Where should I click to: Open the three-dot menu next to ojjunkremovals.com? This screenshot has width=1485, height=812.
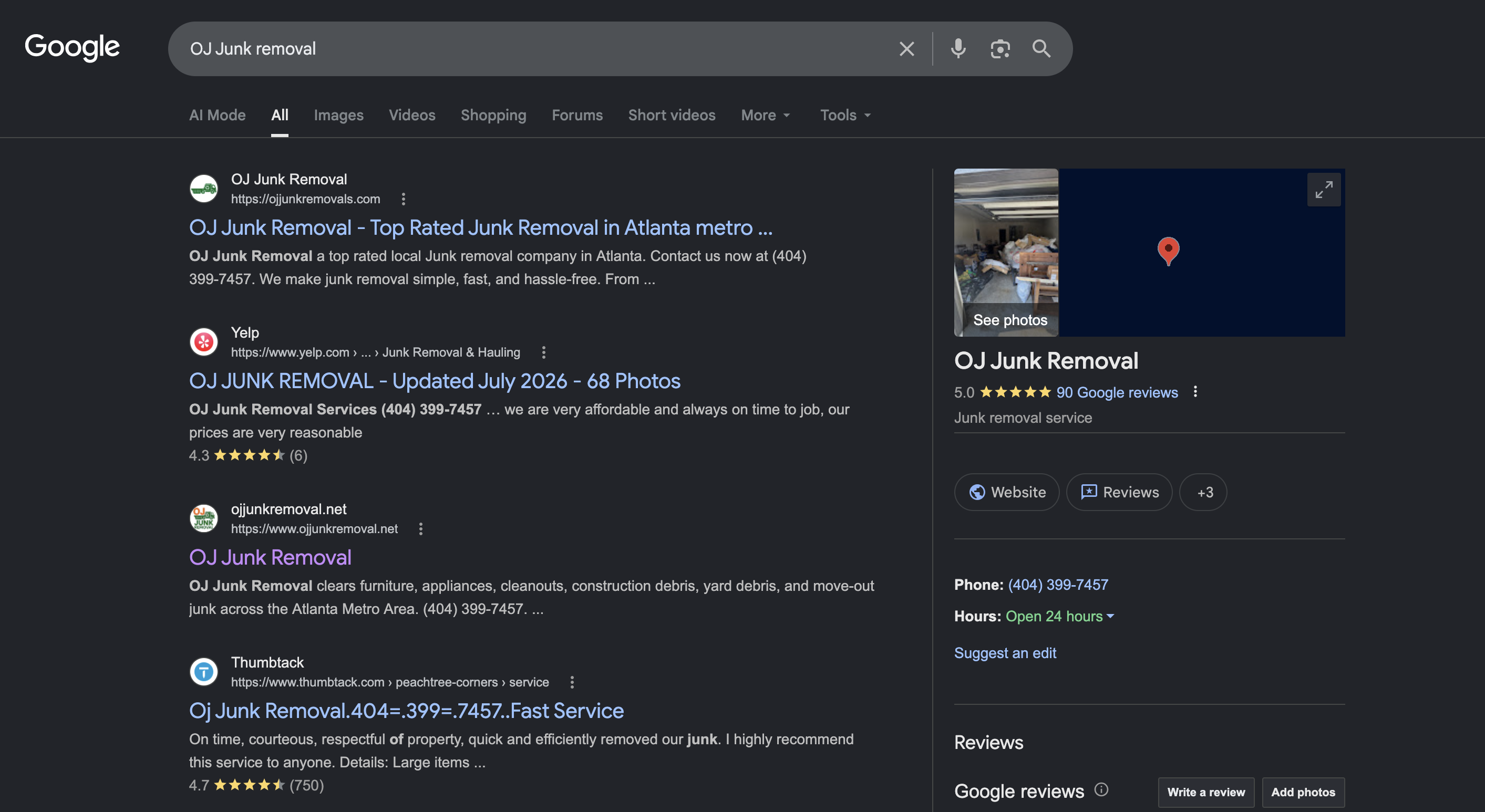tap(404, 199)
